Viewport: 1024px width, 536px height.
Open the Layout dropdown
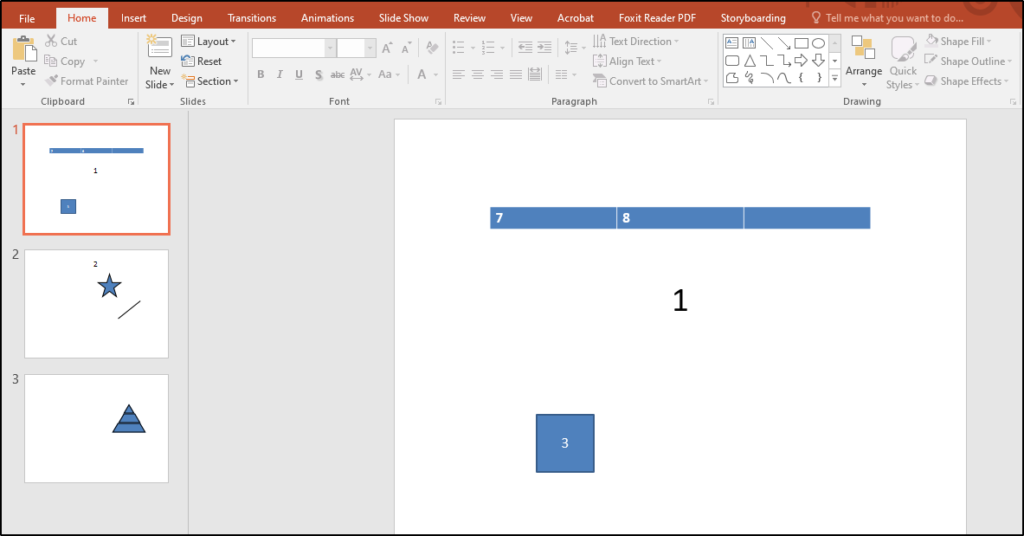click(x=209, y=41)
